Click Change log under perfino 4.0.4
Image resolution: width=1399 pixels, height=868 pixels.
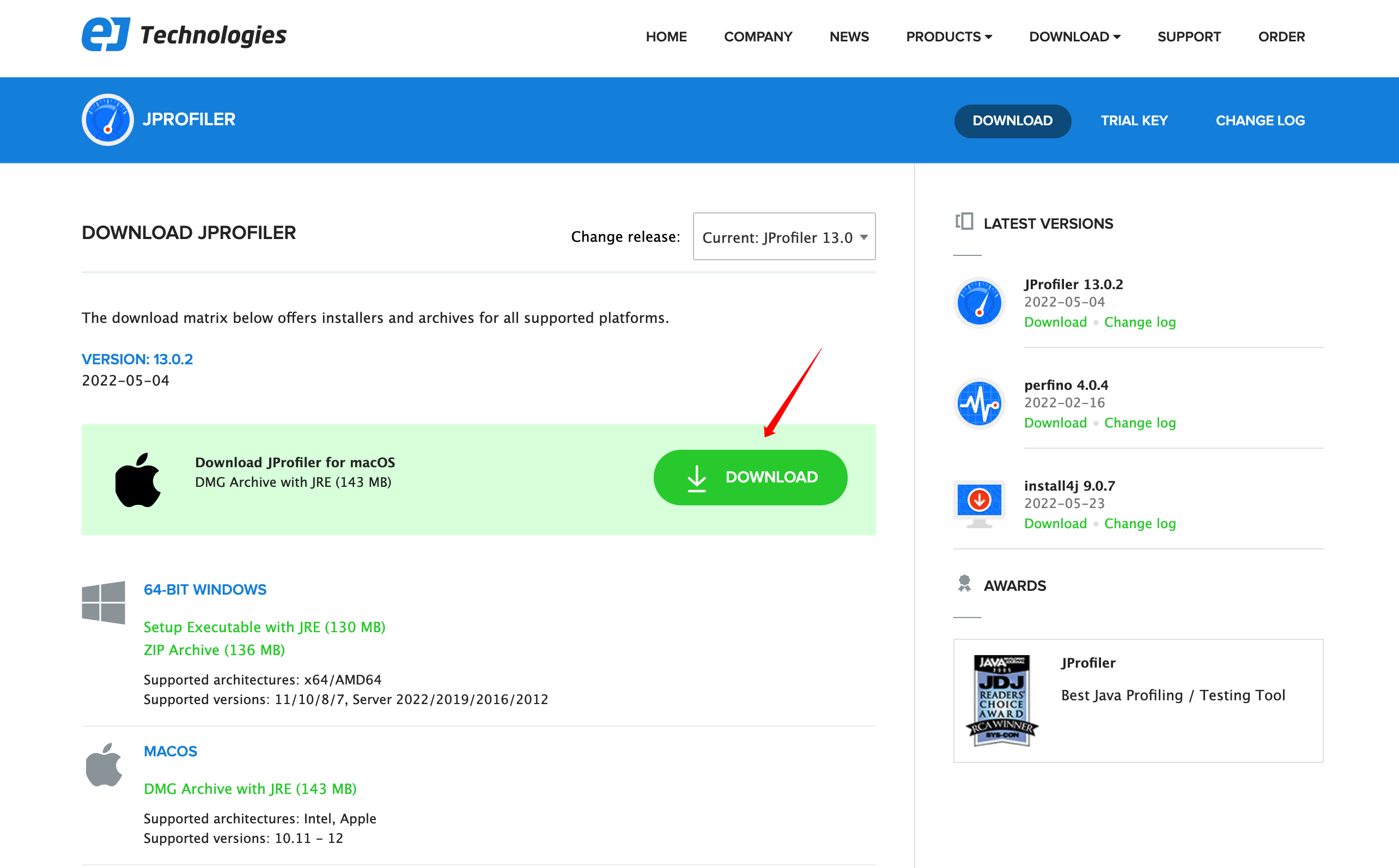coord(1140,423)
